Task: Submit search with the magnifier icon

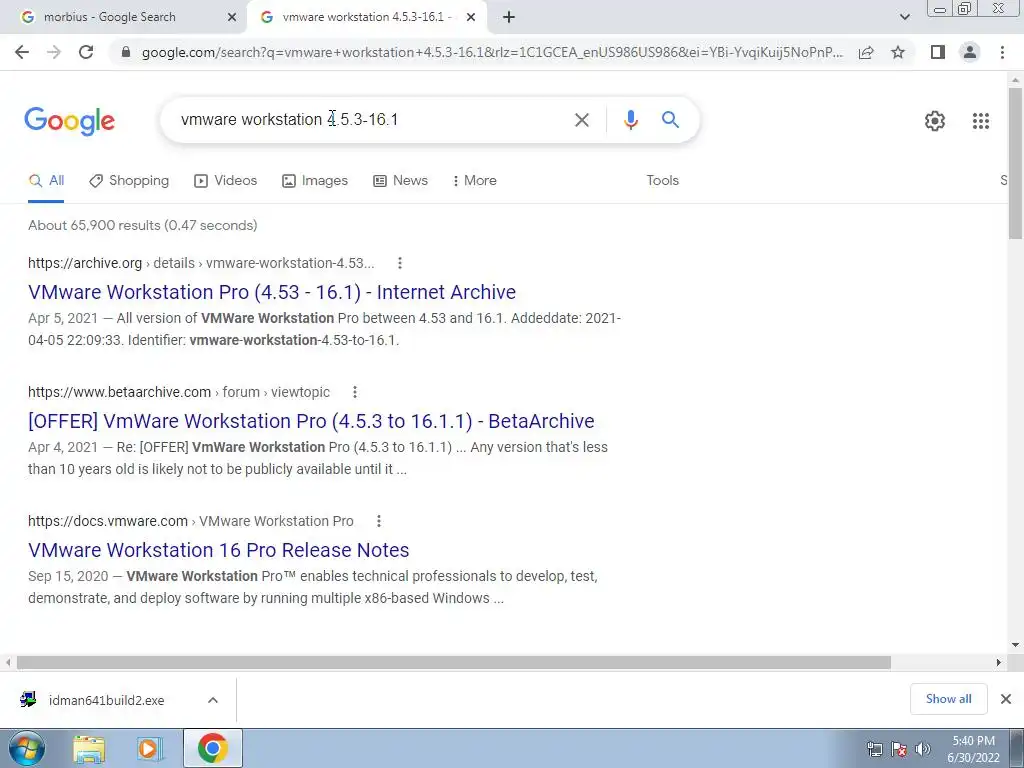Action: pos(670,120)
